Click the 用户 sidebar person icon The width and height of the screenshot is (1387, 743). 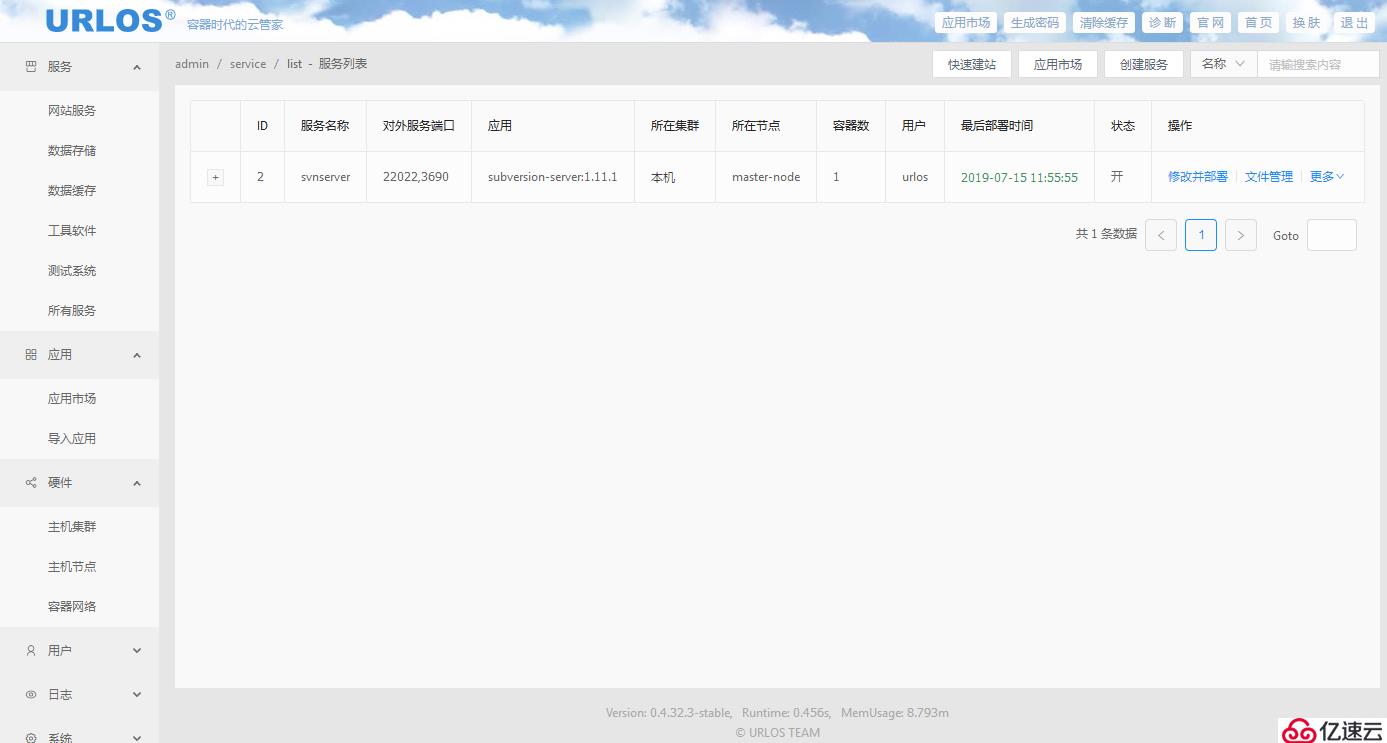[30, 651]
